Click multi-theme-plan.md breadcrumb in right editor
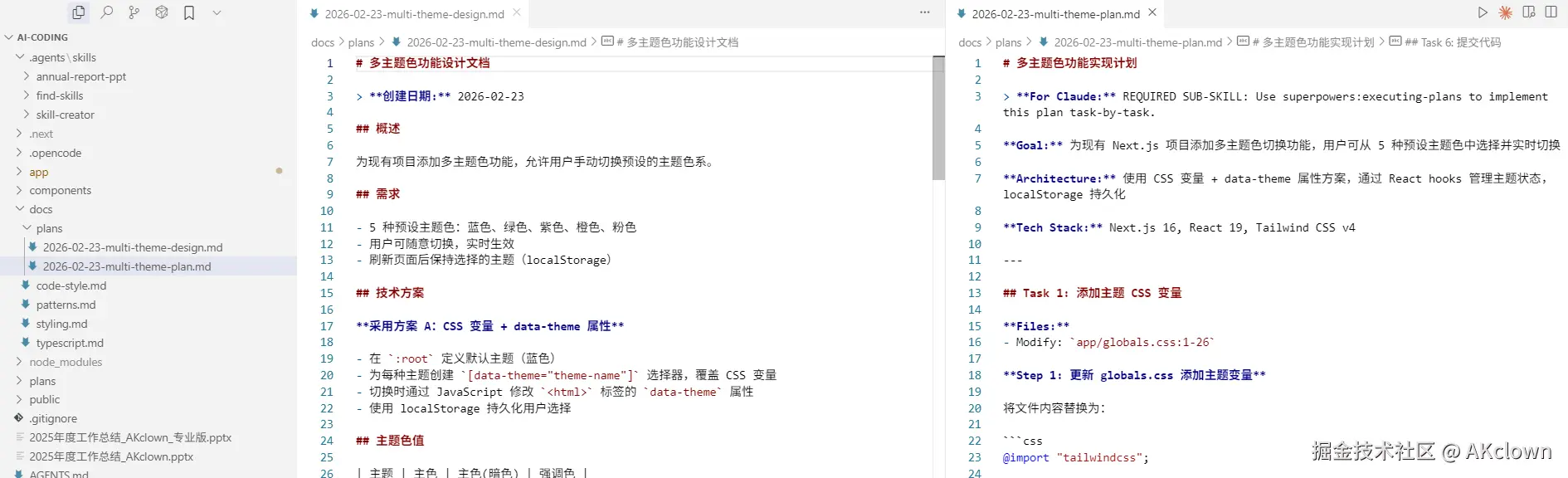Screen dimensions: 1568x478 coord(1137,42)
